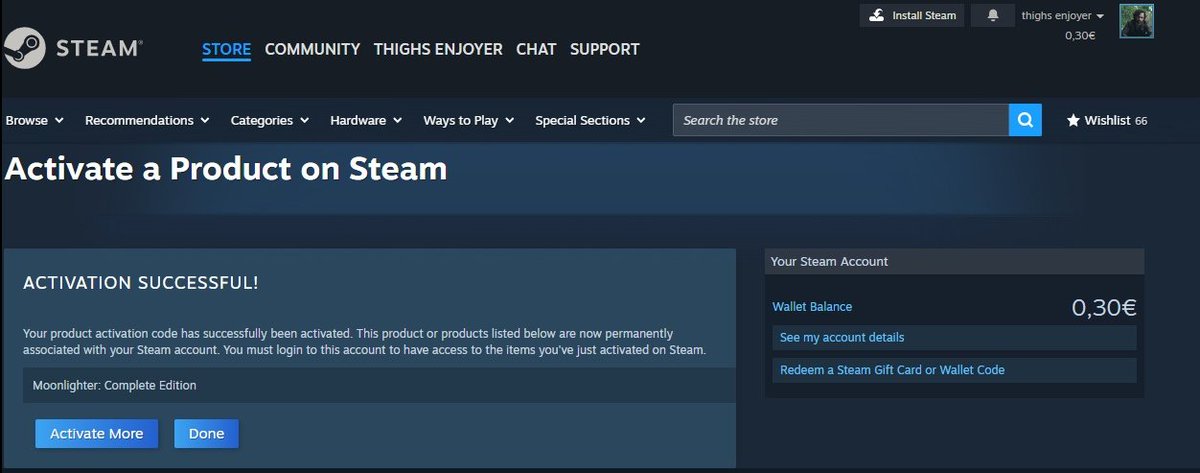Open the Special Sections dropdown

coord(591,120)
